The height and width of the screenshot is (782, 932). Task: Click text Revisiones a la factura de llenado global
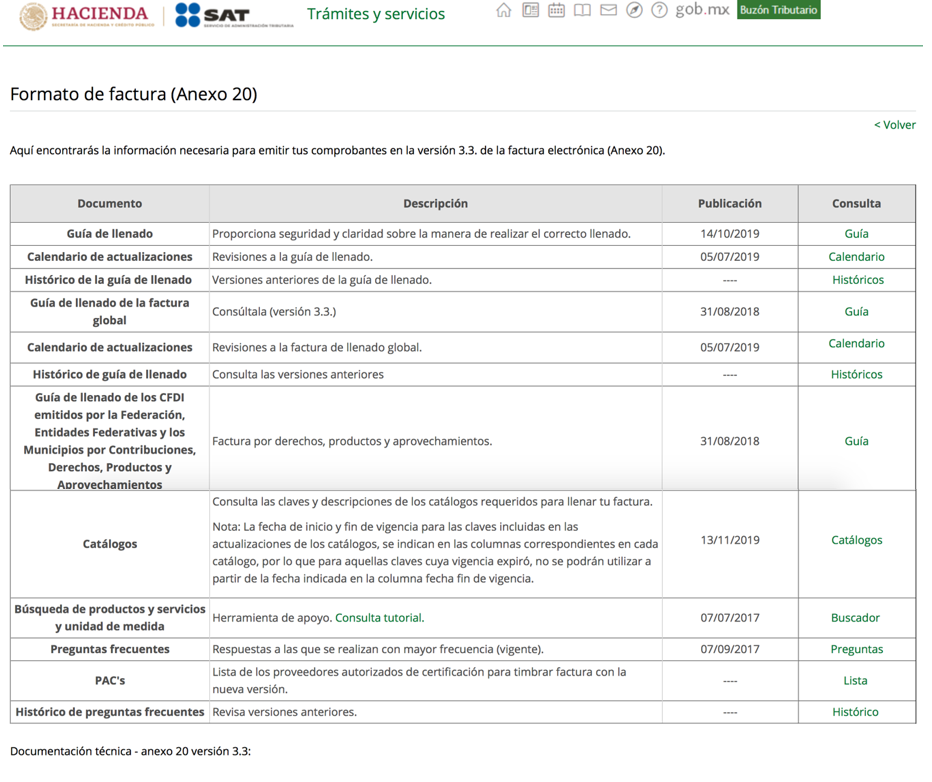click(317, 347)
